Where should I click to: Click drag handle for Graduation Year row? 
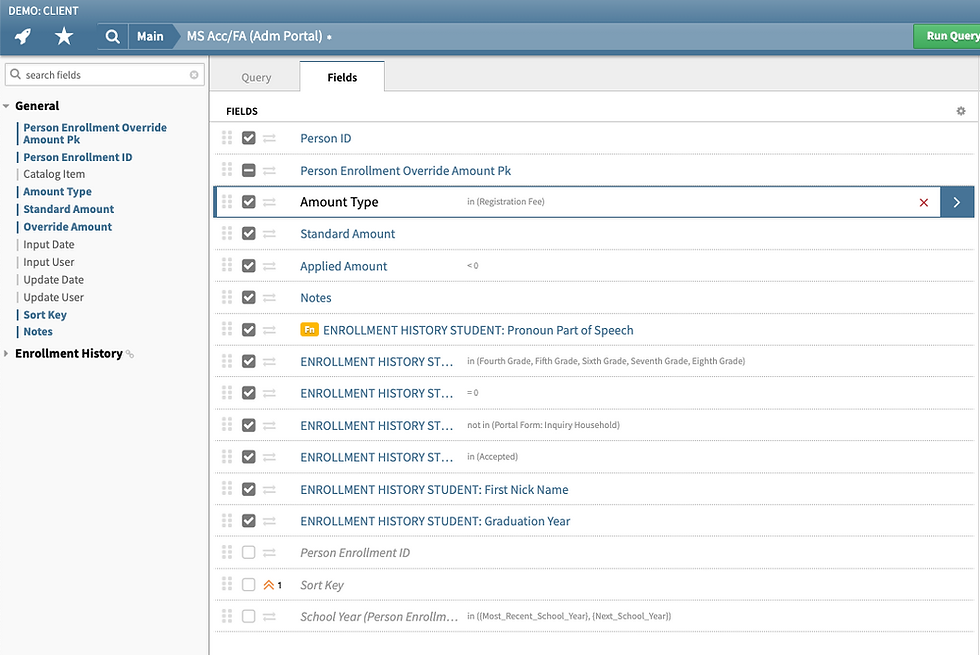pos(227,520)
